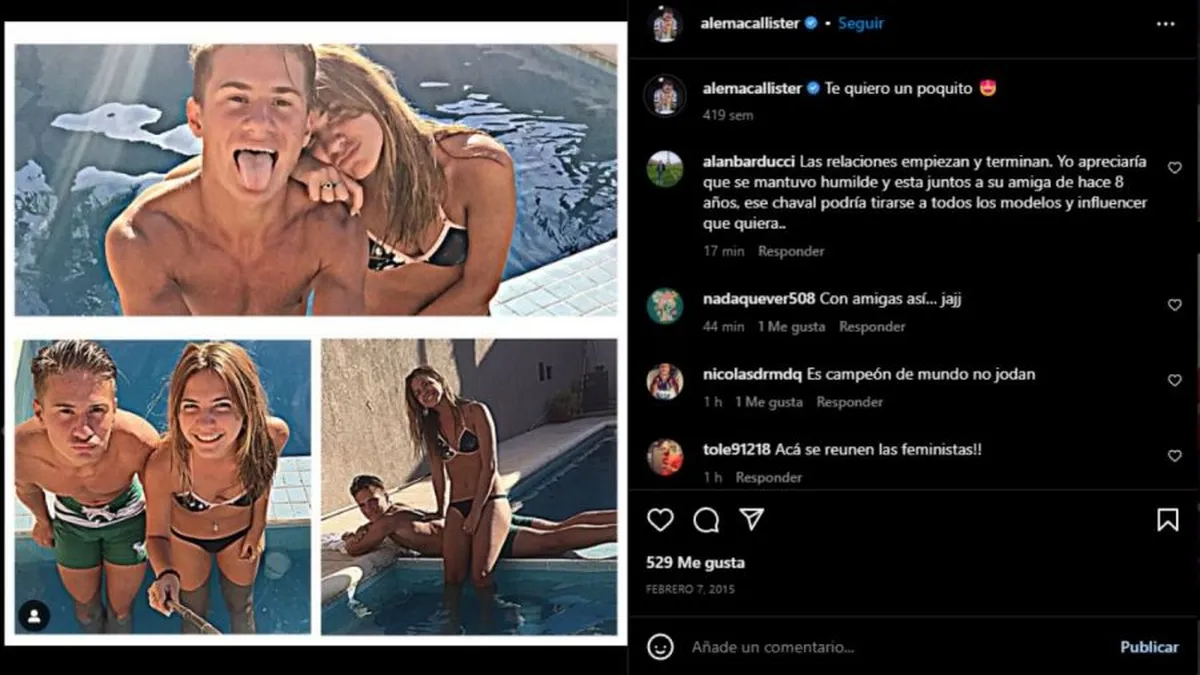Viewport: 1200px width, 675px height.
Task: Like nadaquever508's comment
Action: (1175, 305)
